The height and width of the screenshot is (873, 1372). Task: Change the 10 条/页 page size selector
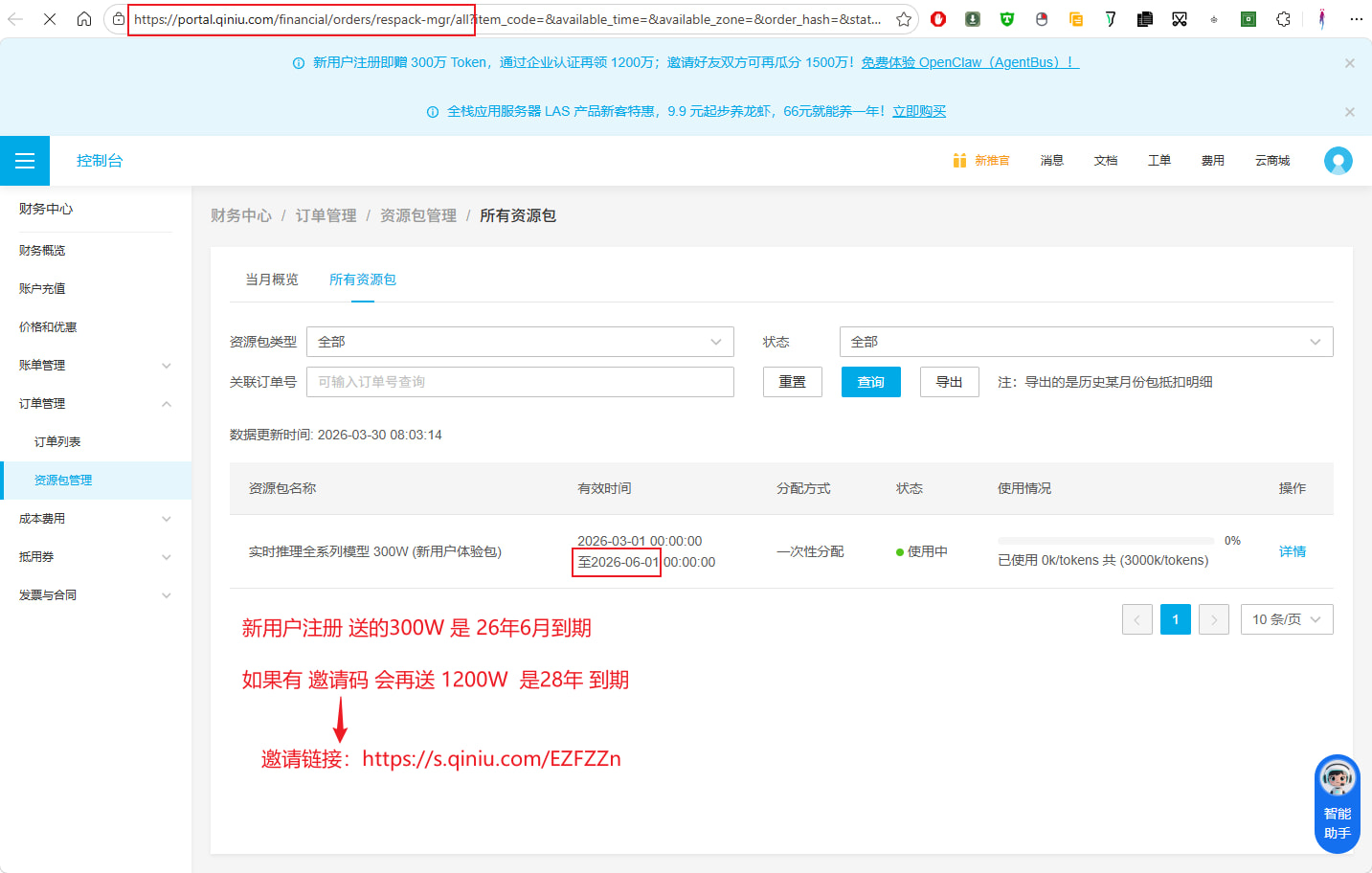point(1286,619)
